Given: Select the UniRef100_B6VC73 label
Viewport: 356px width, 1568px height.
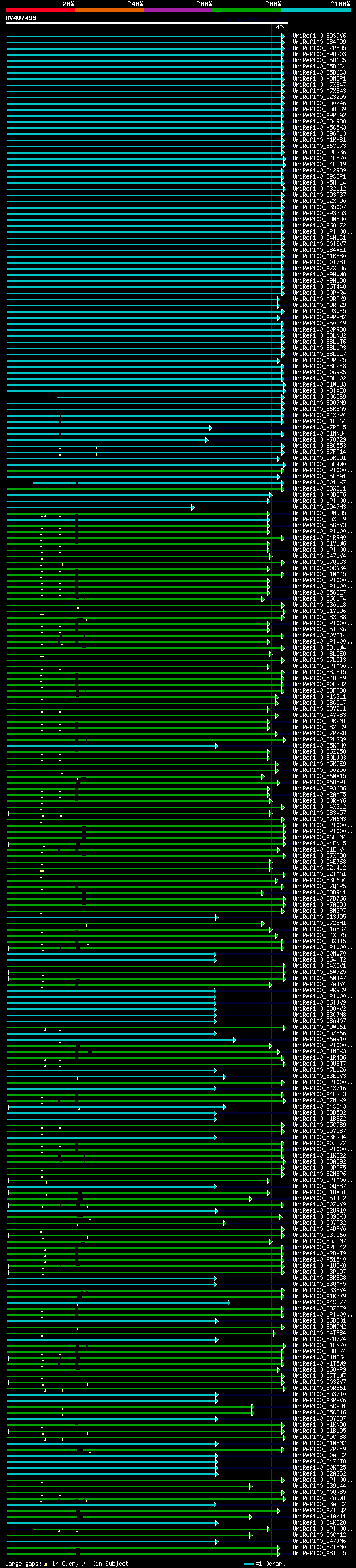Looking at the screenshot, I should pyautogui.click(x=319, y=146).
